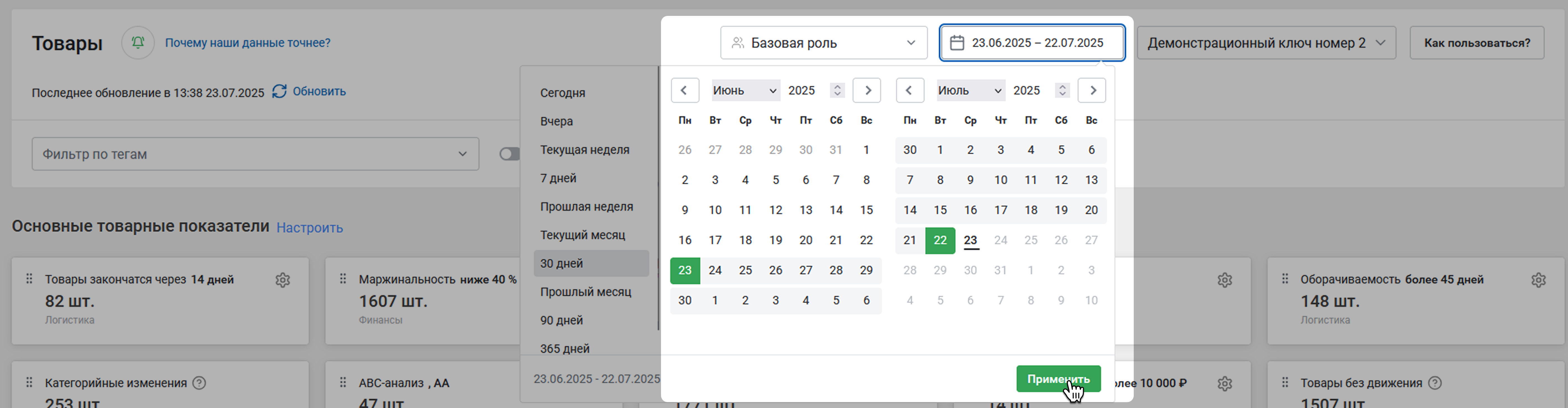Image resolution: width=1568 pixels, height=408 pixels.
Task: Click the Обновить link
Action: coord(319,91)
